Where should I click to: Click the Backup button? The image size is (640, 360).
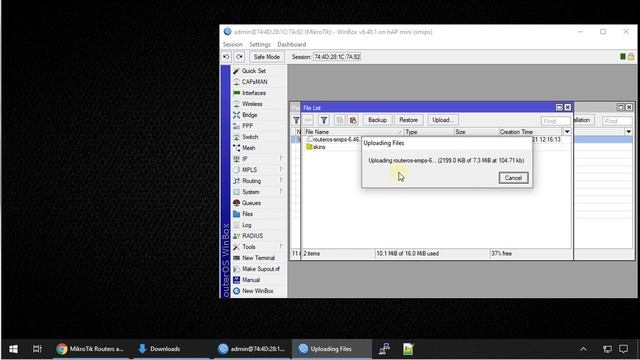(x=377, y=120)
